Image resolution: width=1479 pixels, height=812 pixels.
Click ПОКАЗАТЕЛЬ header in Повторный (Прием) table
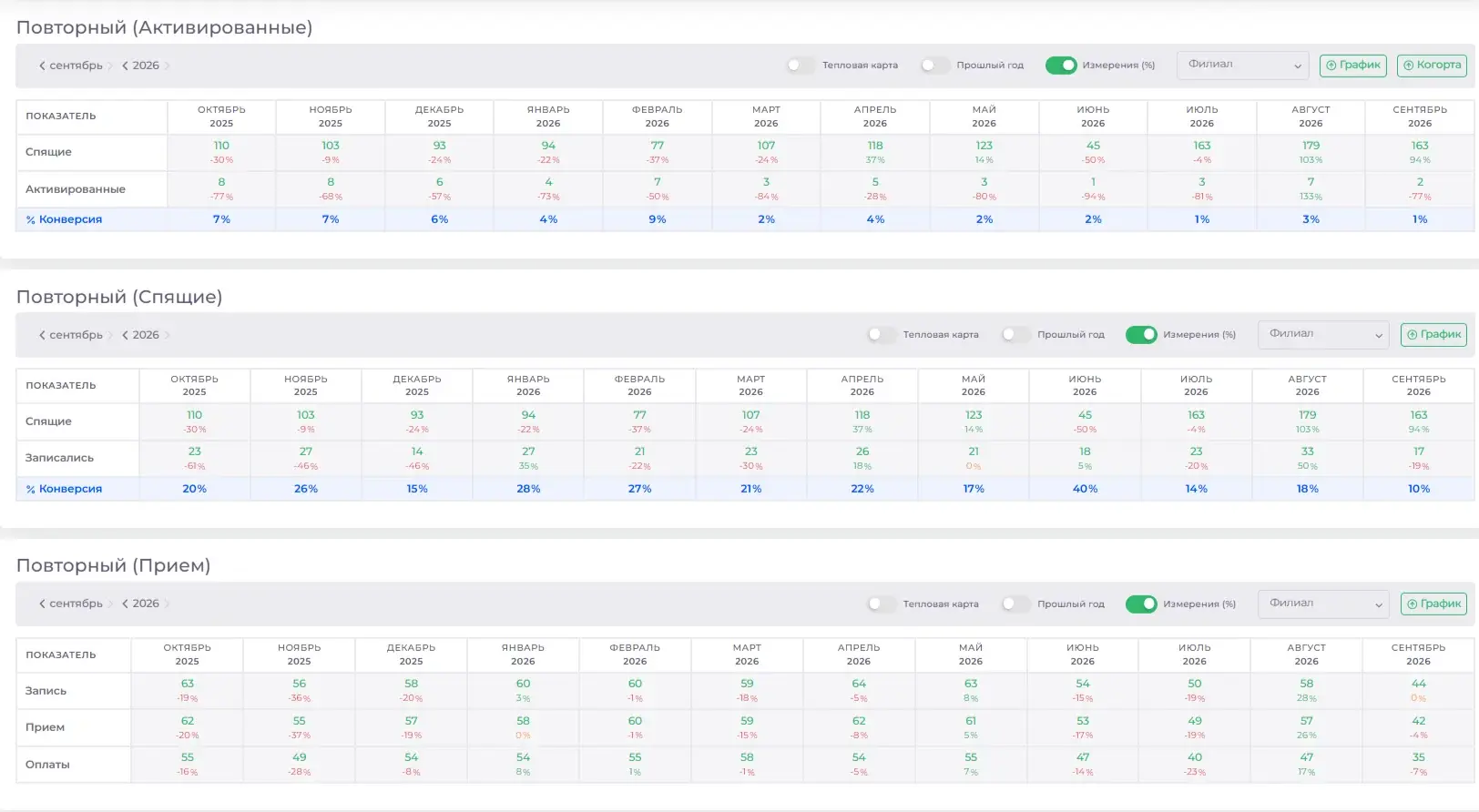coord(61,655)
